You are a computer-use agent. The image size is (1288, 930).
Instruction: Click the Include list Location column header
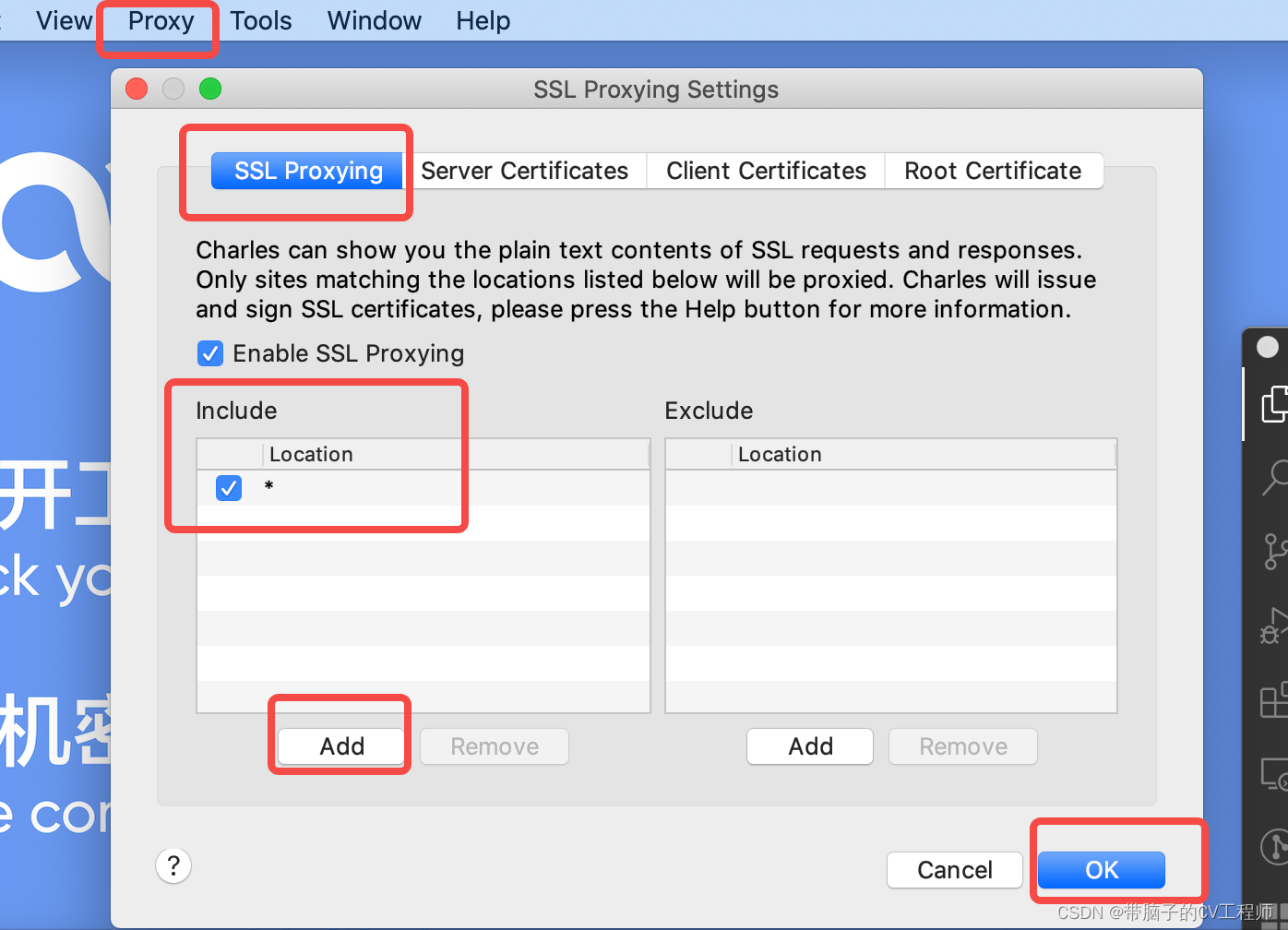(457, 454)
